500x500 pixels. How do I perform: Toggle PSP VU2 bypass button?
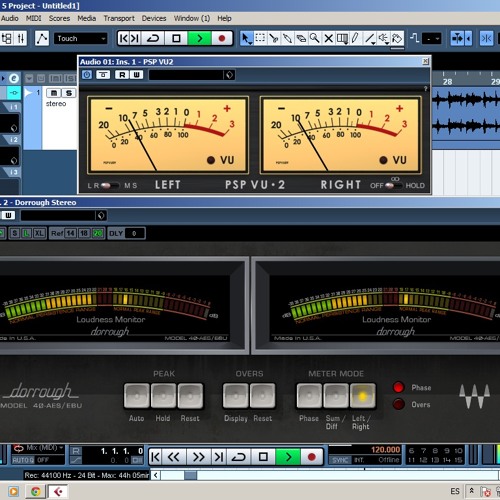click(103, 75)
